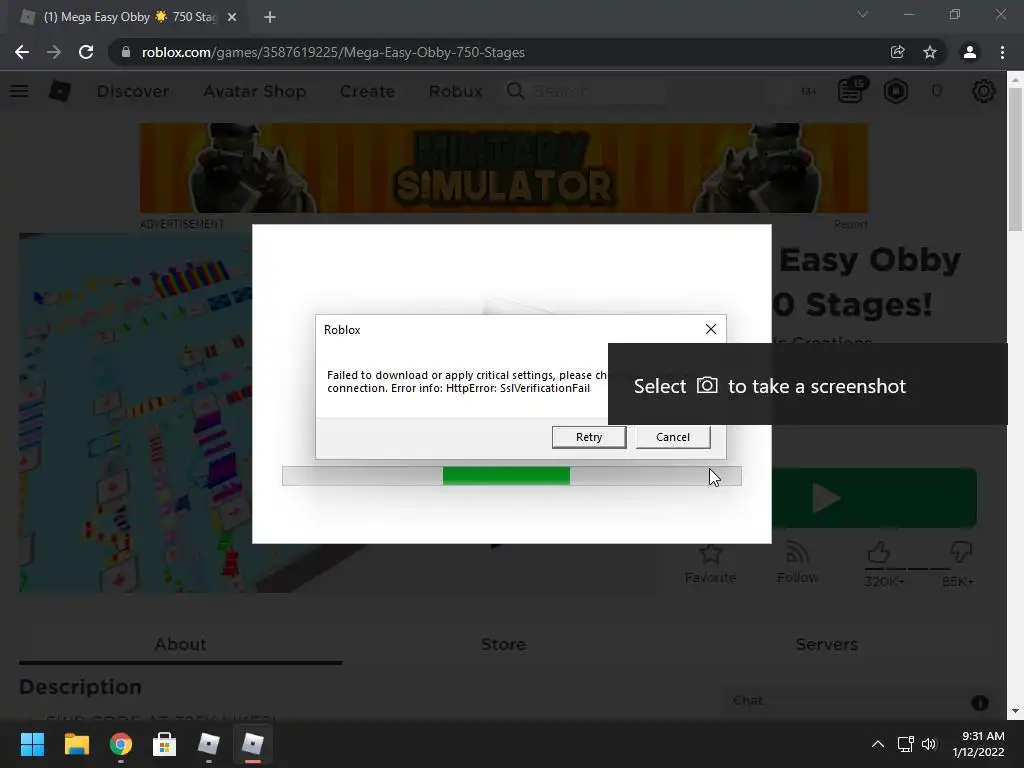
Task: Like the game with thumbs up
Action: point(879,553)
